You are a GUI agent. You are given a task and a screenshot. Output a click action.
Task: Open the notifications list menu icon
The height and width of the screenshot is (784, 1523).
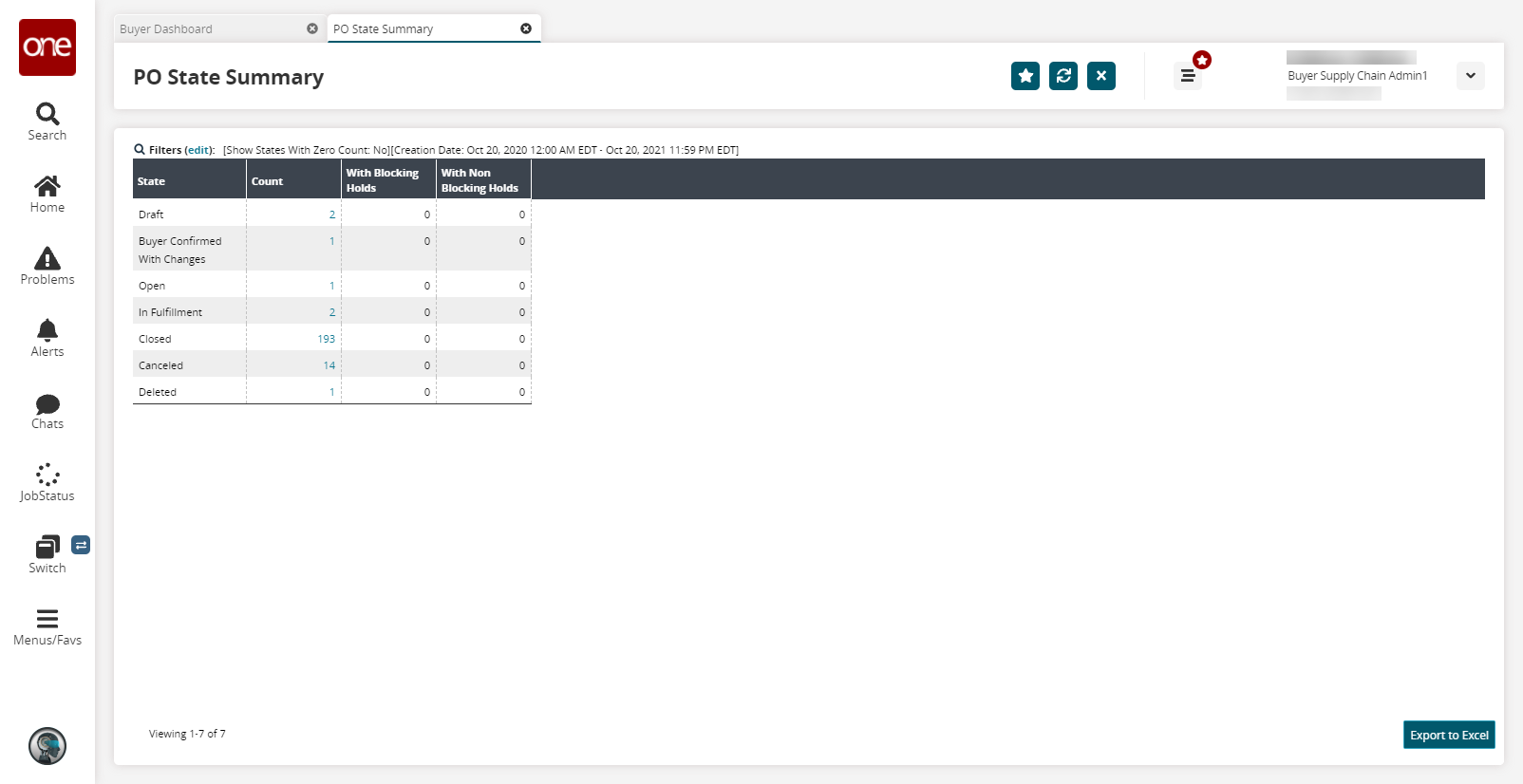click(x=1188, y=76)
